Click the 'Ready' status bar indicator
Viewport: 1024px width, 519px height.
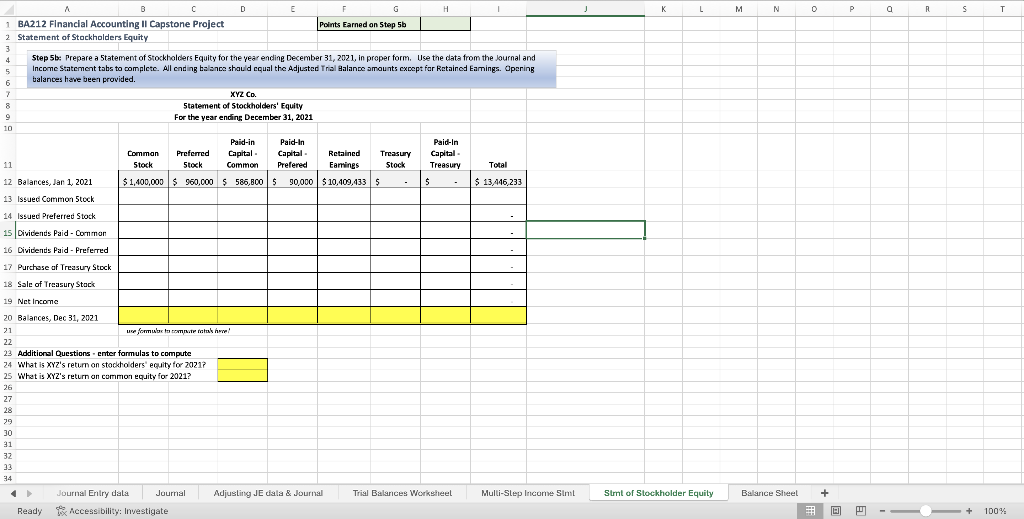pos(29,511)
